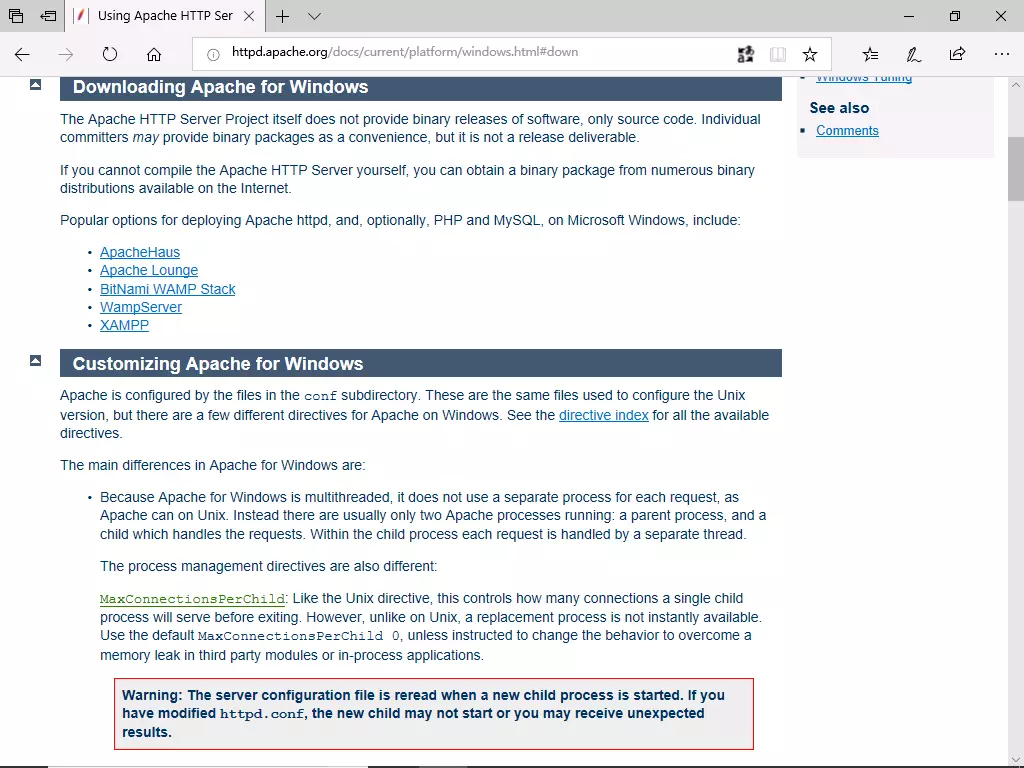Show site information icon in address bar
Viewport: 1024px width, 768px height.
tap(213, 55)
